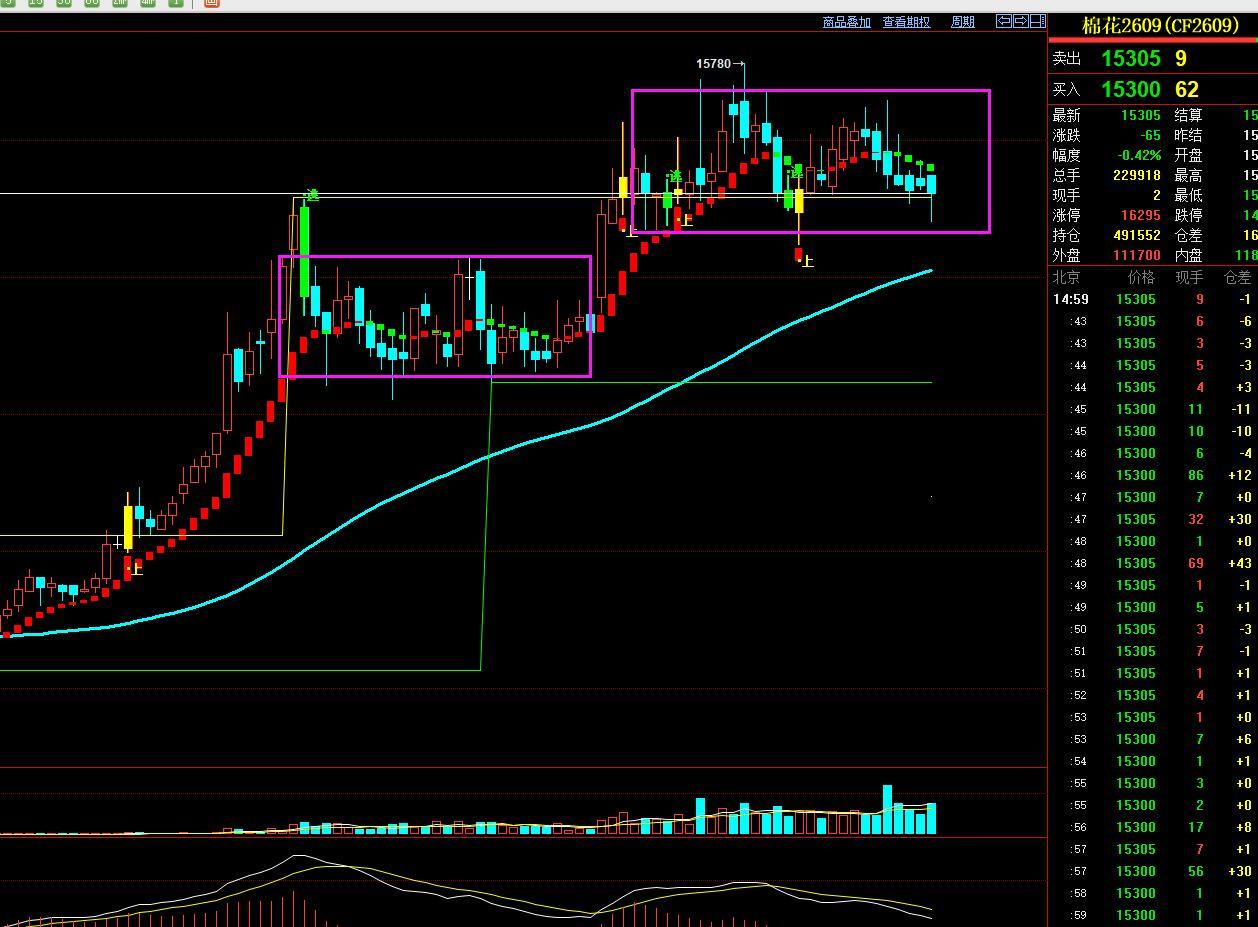1258x927 pixels.
Task: Click the 现手 column header in tick list
Action: pyautogui.click(x=1189, y=278)
